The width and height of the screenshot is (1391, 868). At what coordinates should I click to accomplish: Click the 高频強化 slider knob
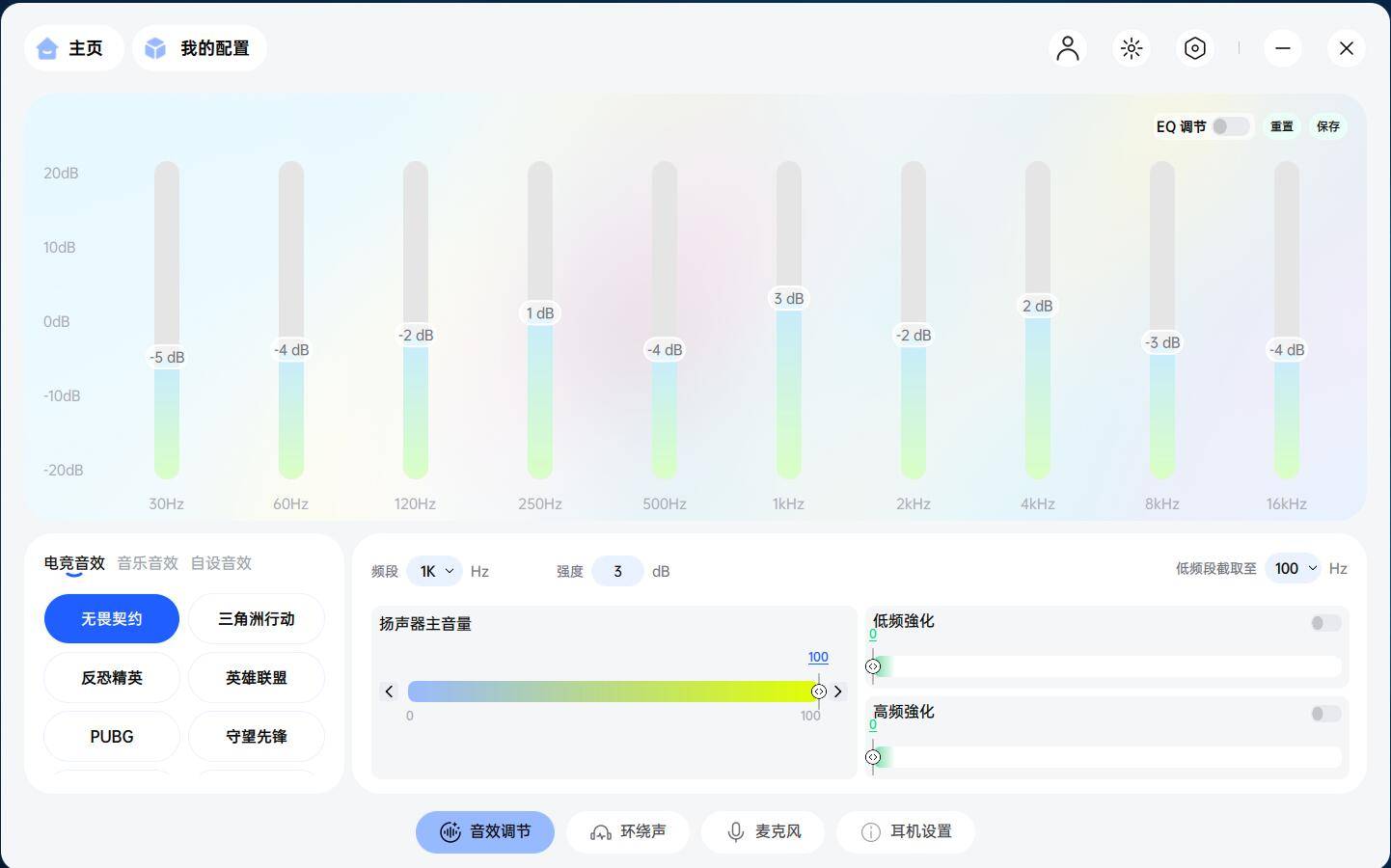point(873,757)
